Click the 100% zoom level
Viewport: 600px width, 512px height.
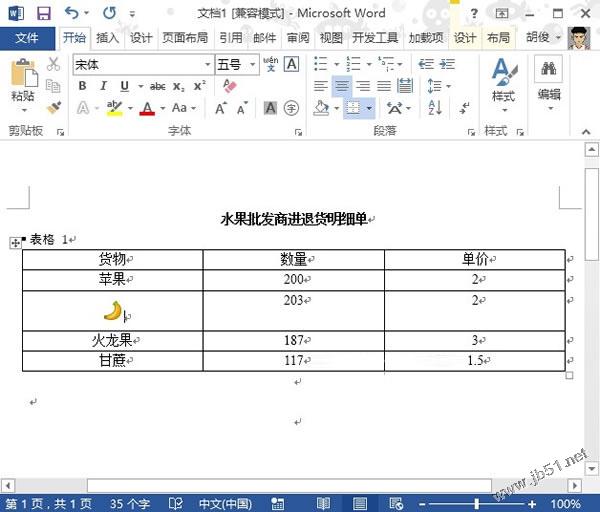(x=566, y=504)
